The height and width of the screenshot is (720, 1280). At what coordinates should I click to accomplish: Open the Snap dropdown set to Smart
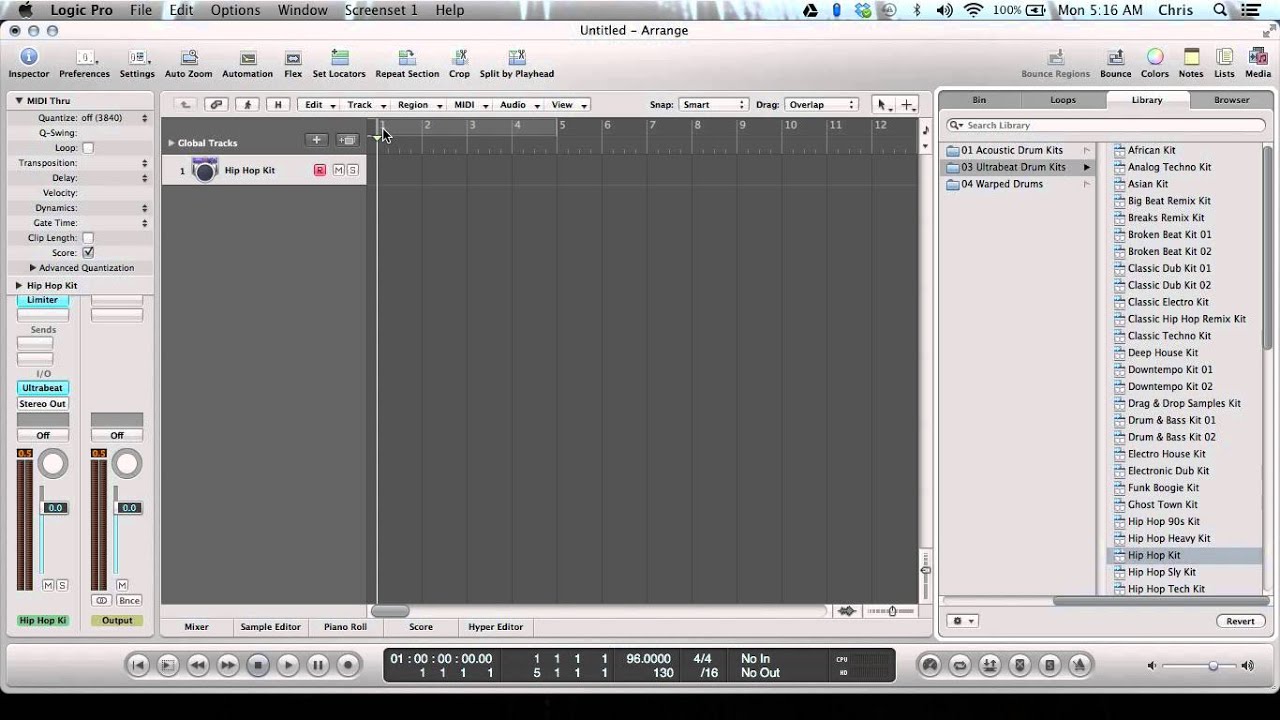tap(713, 104)
